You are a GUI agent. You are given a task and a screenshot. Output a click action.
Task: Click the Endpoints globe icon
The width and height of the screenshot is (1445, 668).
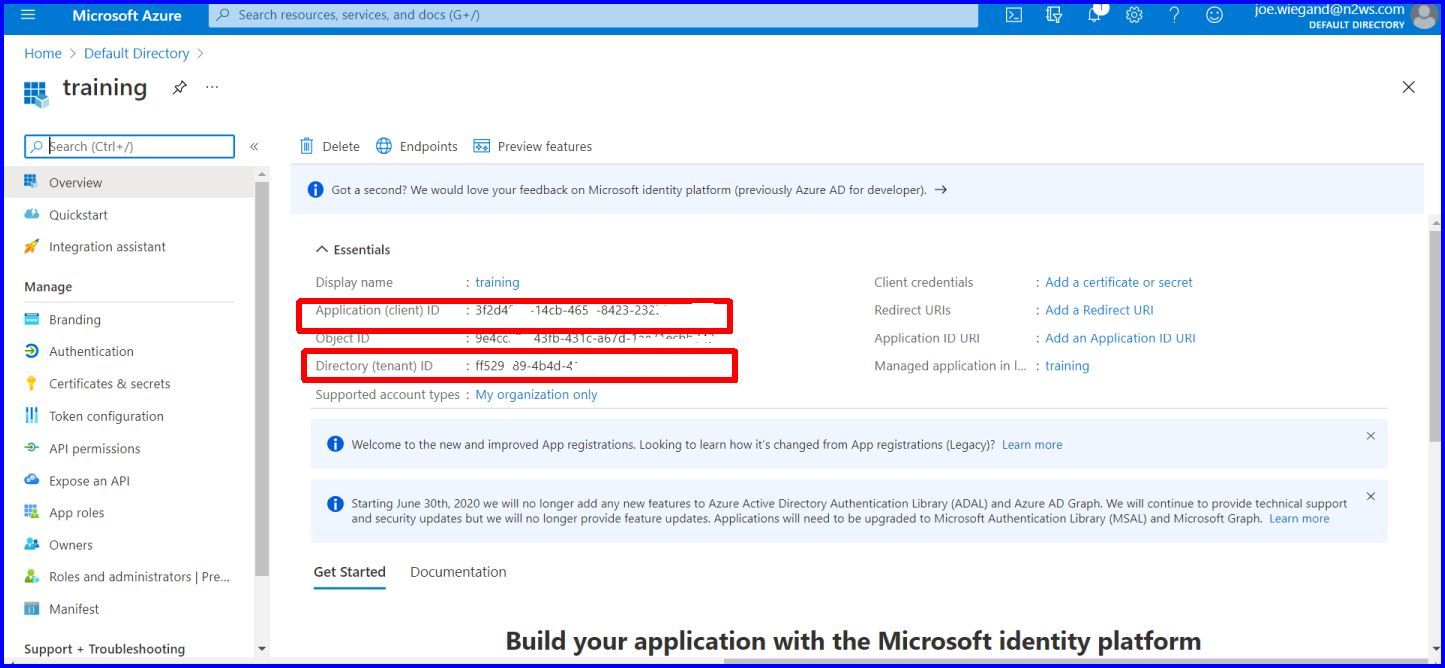point(384,146)
